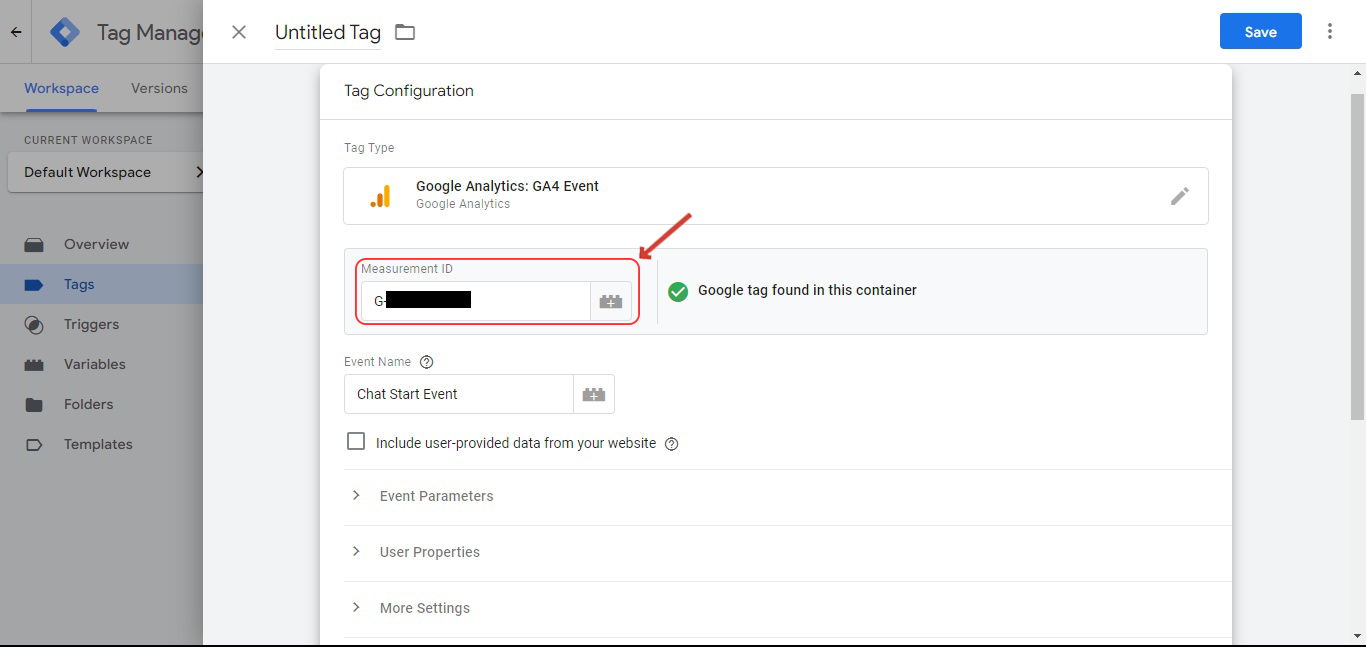This screenshot has height=647, width=1366.
Task: Click the green check Google tag found icon
Action: click(678, 291)
